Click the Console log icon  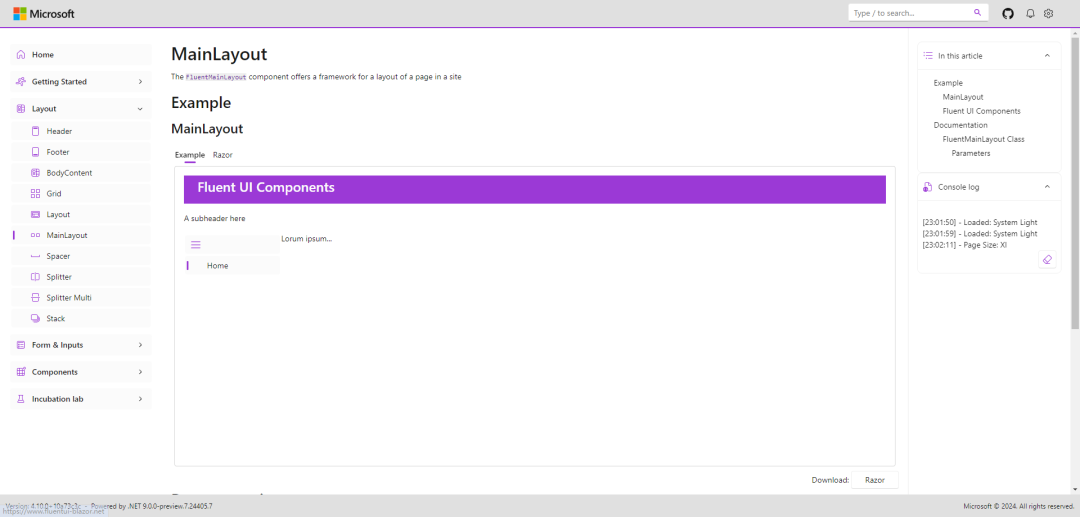coord(928,187)
